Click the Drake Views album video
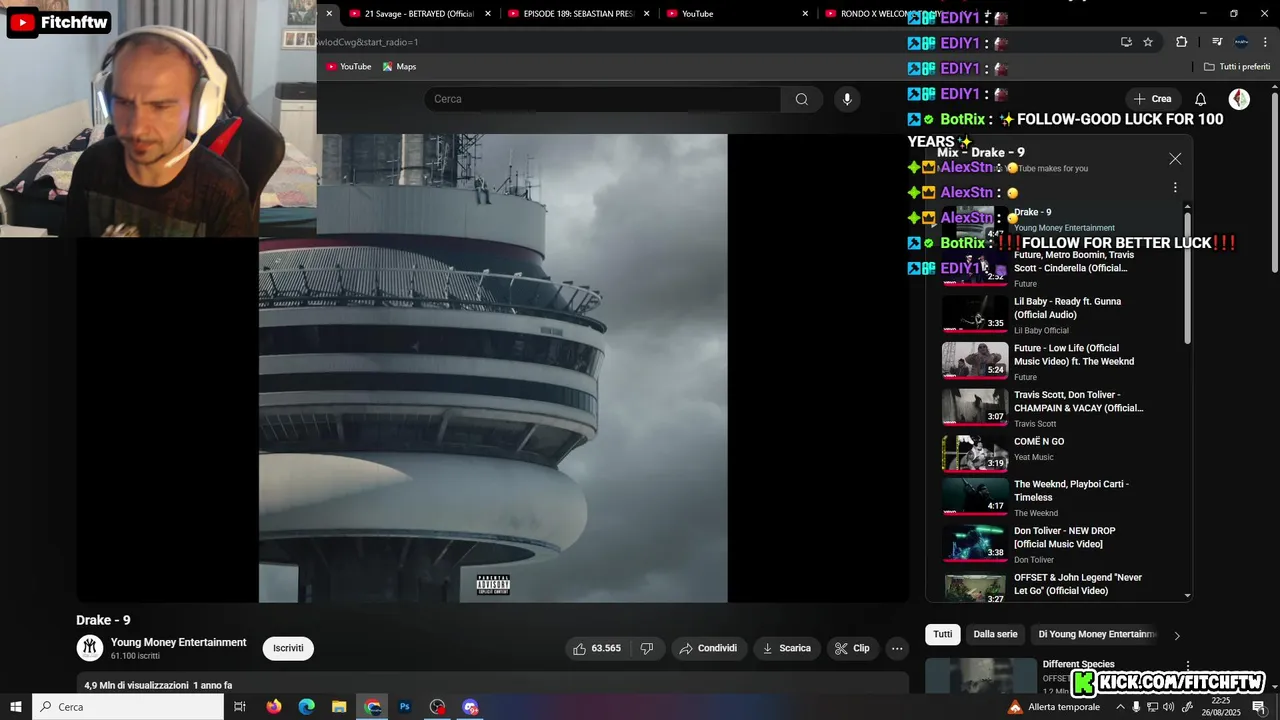This screenshot has width=1280, height=720. [493, 368]
